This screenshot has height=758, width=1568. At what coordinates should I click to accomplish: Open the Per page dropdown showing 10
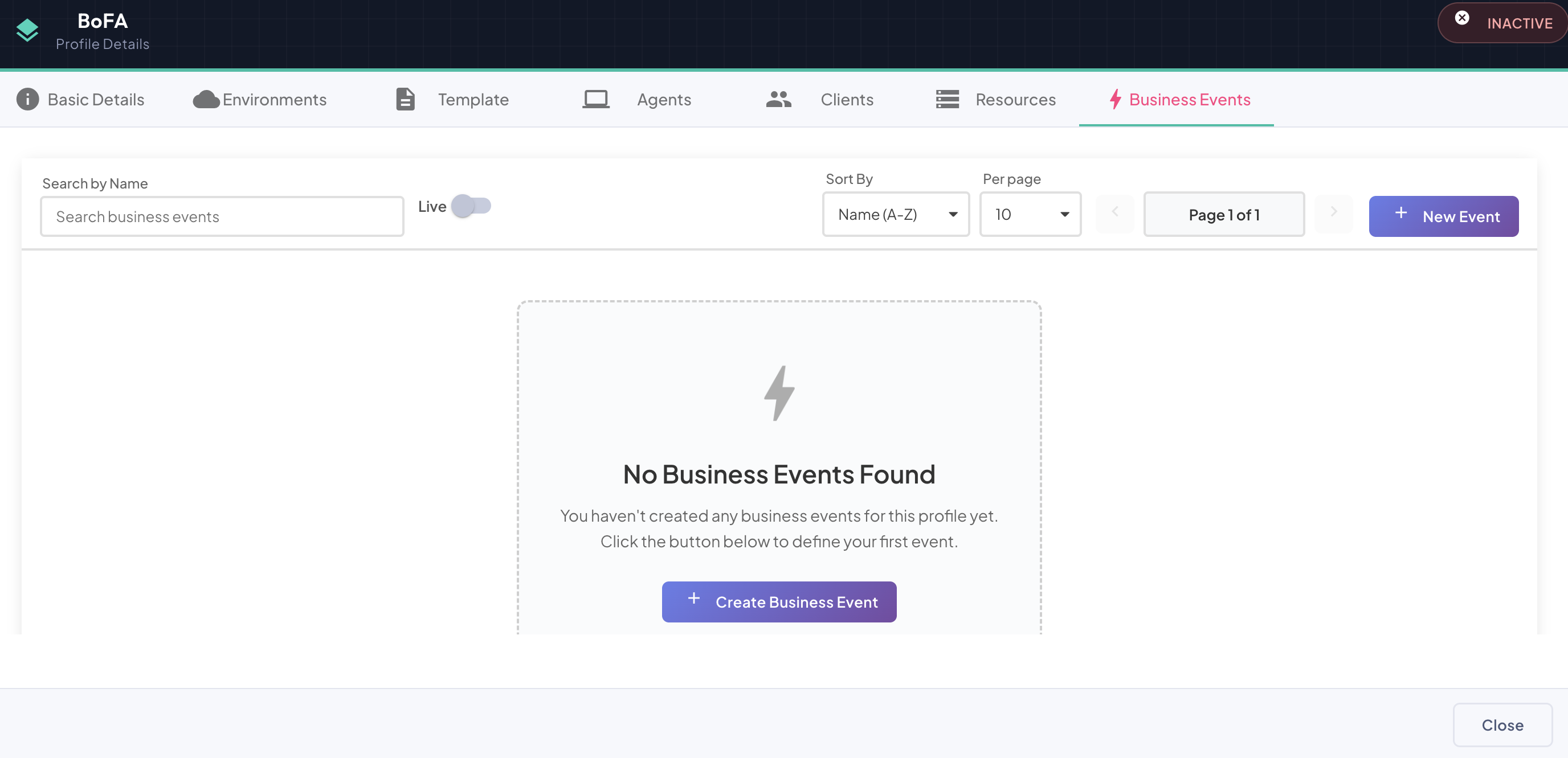pos(1030,214)
